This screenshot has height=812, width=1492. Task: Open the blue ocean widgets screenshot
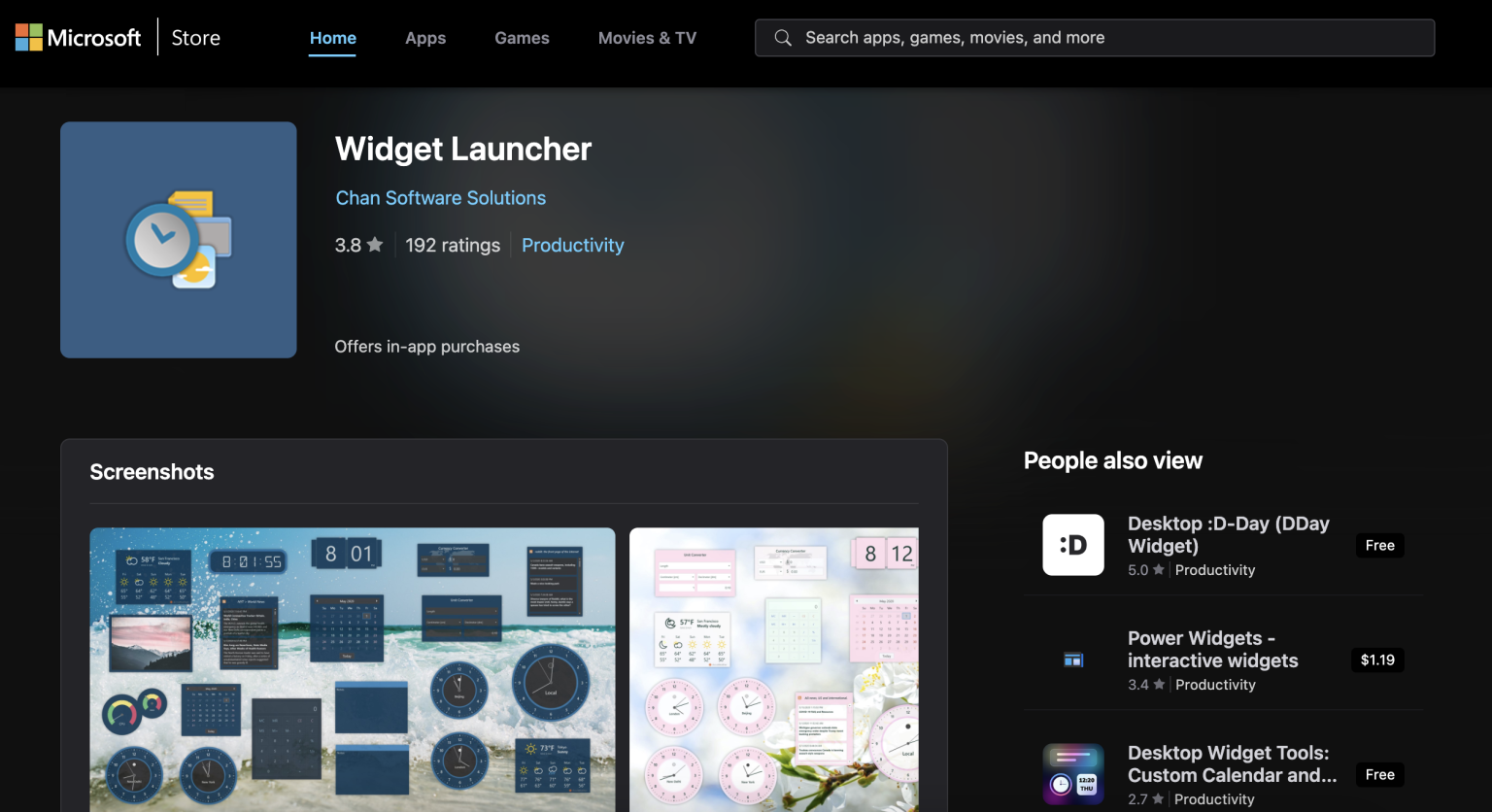pos(353,669)
